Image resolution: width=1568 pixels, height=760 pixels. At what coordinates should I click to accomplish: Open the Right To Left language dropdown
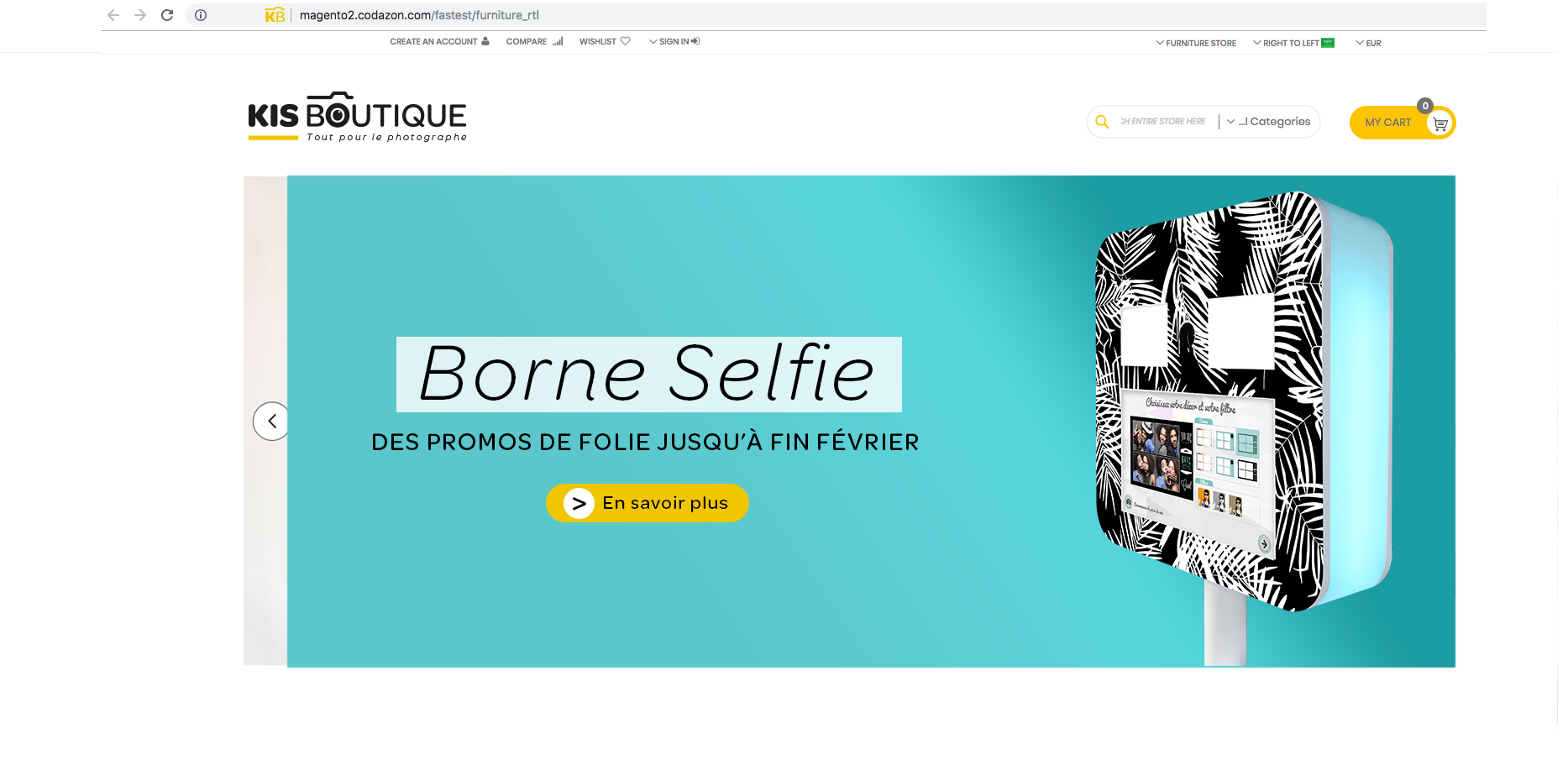tap(1293, 43)
